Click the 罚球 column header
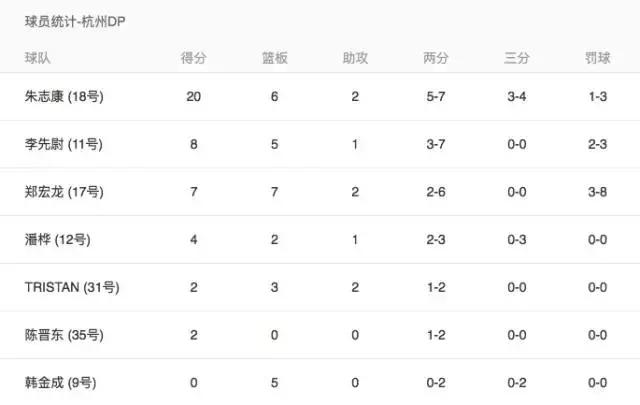 [598, 58]
